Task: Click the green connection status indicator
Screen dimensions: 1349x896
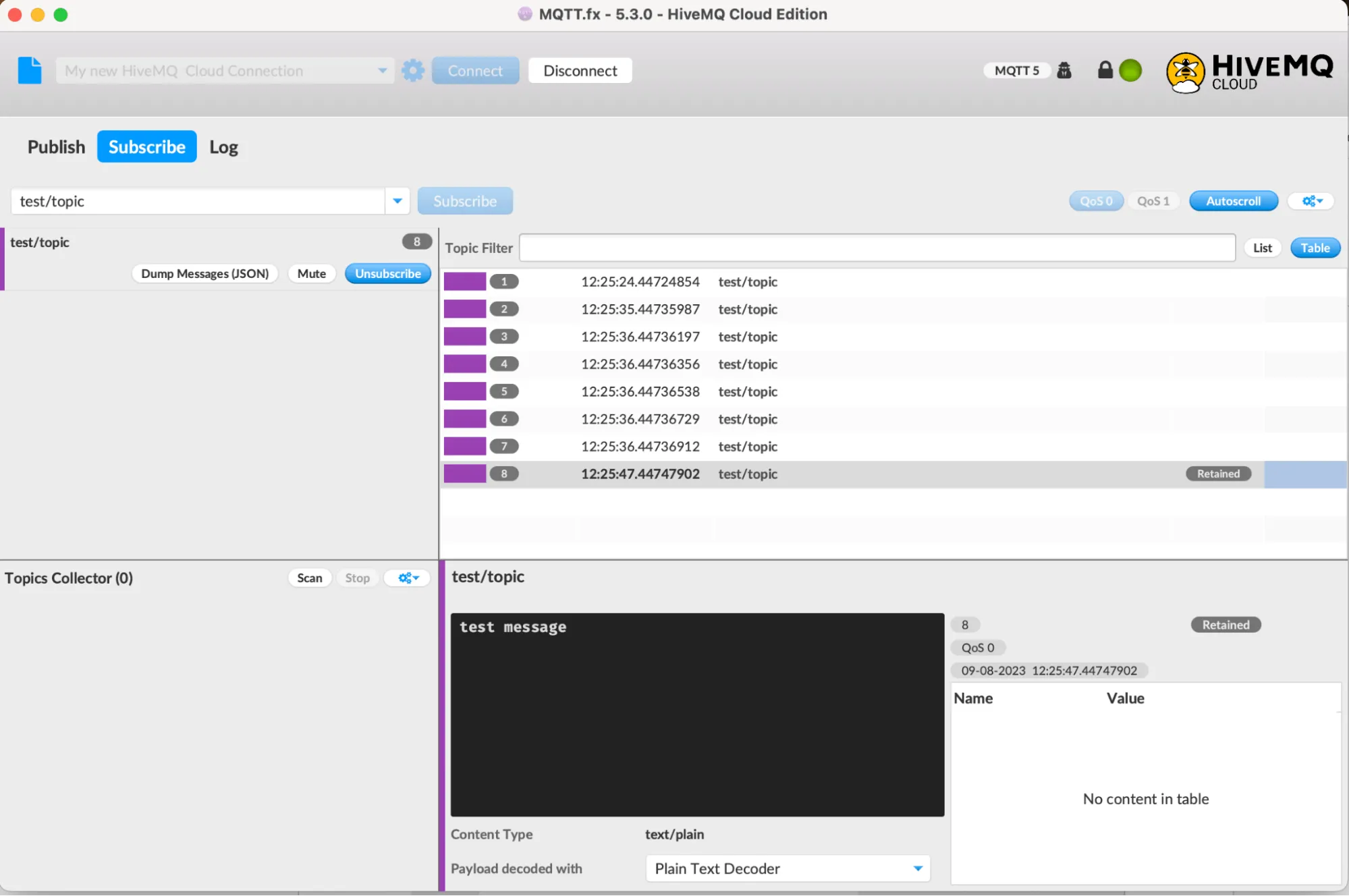Action: 1130,70
